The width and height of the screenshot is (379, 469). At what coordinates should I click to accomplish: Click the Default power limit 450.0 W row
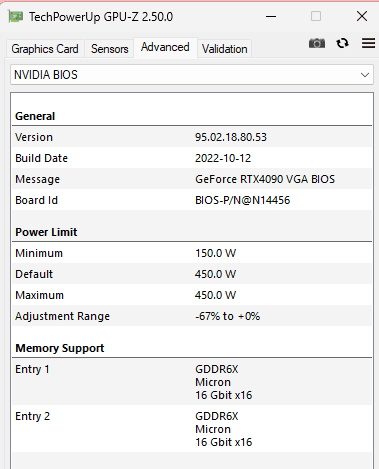tap(192, 274)
